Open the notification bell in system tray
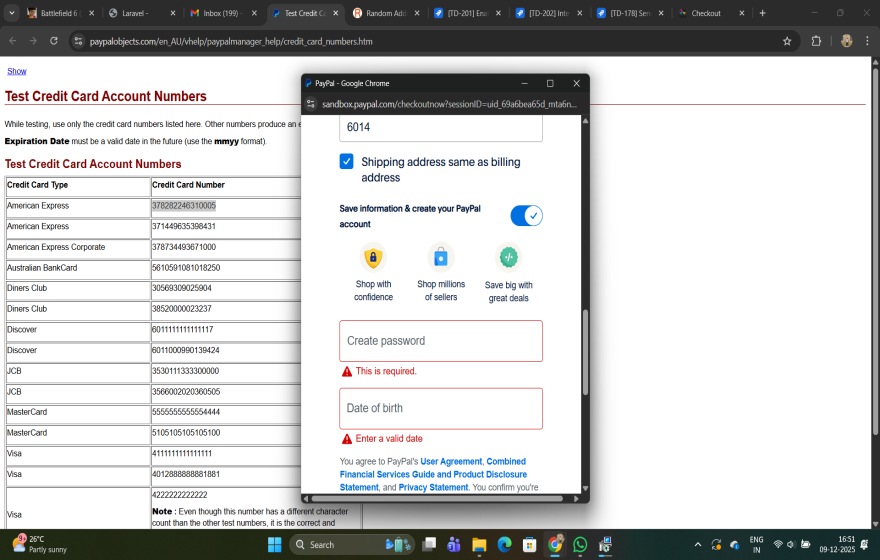The image size is (880, 560). (864, 544)
